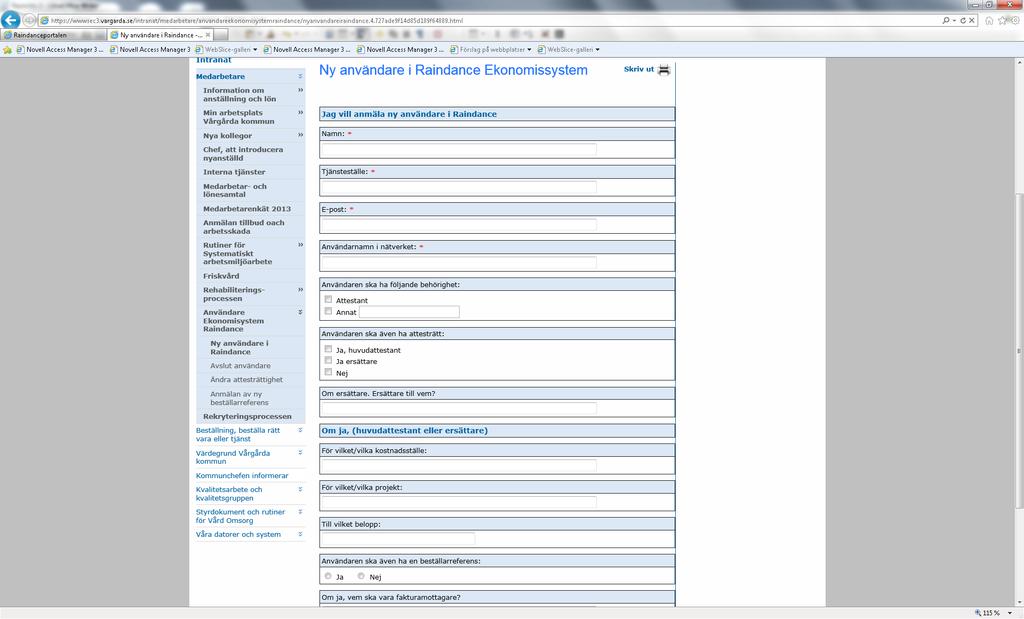Open the Rekryteringsprocessen link
Viewport: 1024px width, 619px height.
point(248,417)
